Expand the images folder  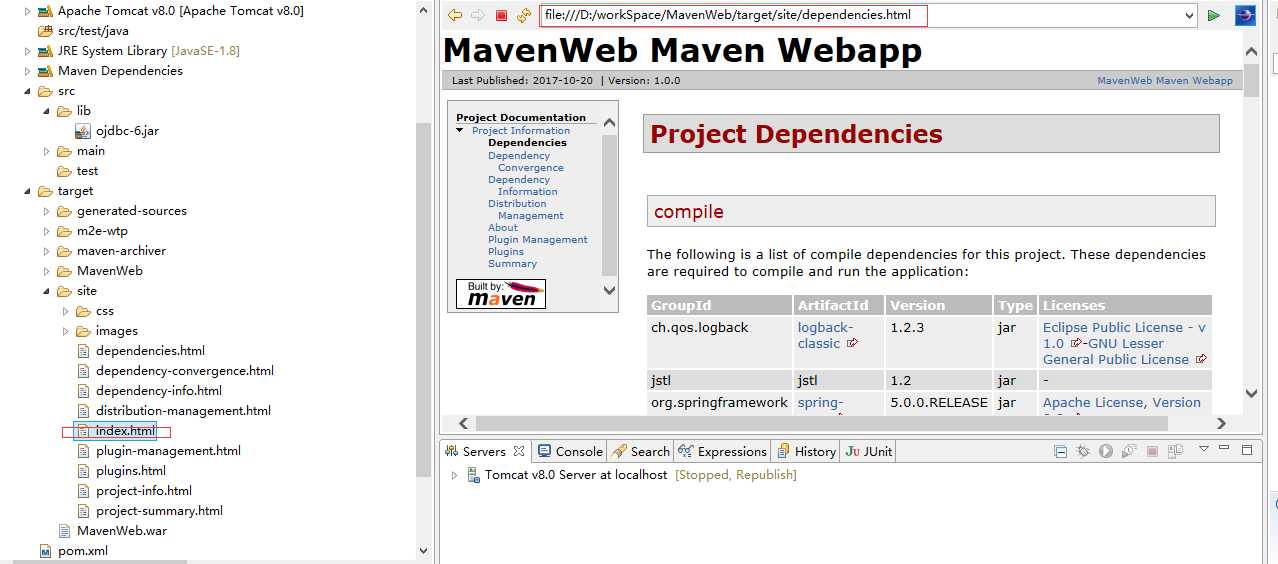66,331
